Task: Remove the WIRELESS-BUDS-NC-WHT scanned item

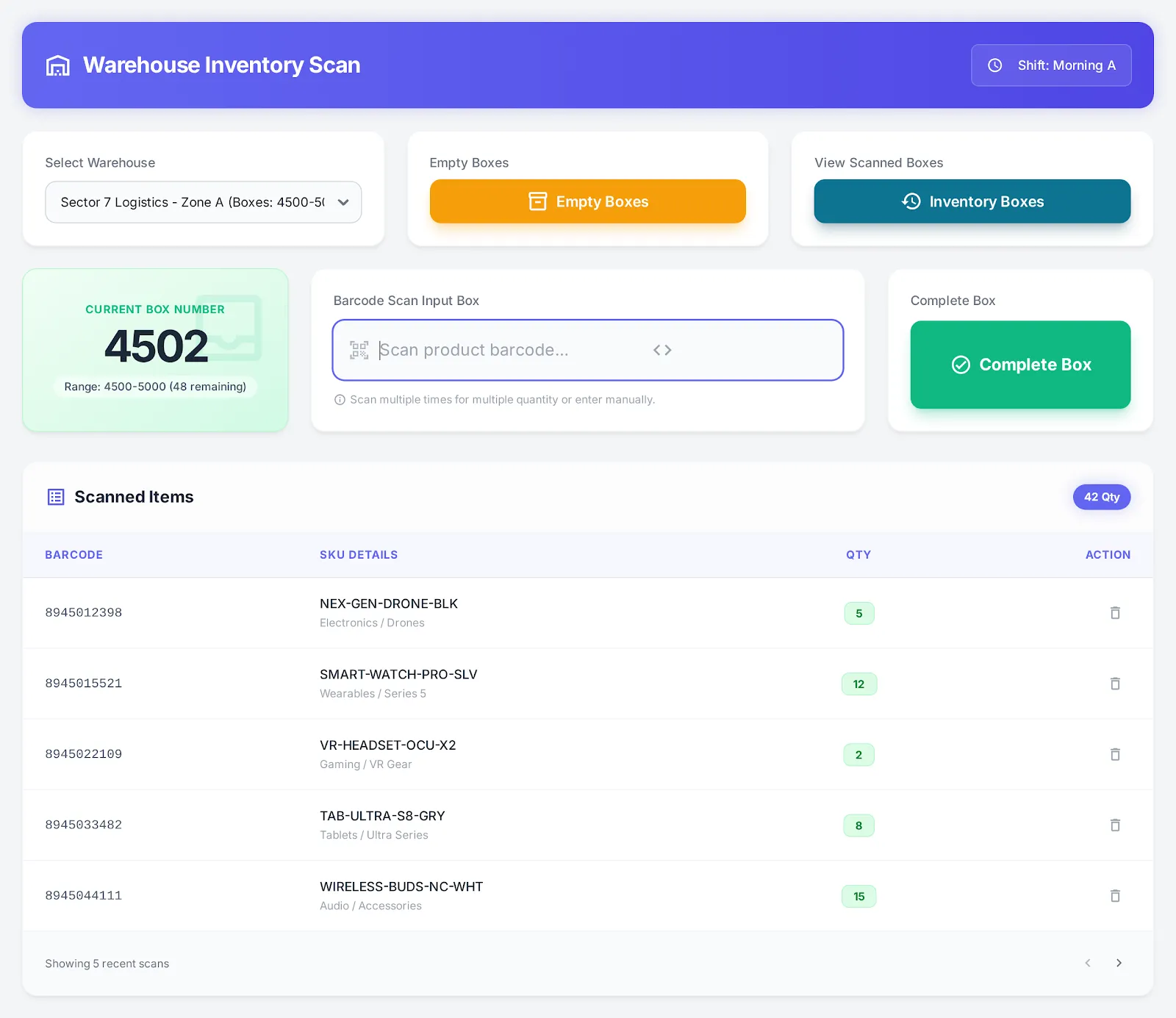Action: point(1116,895)
